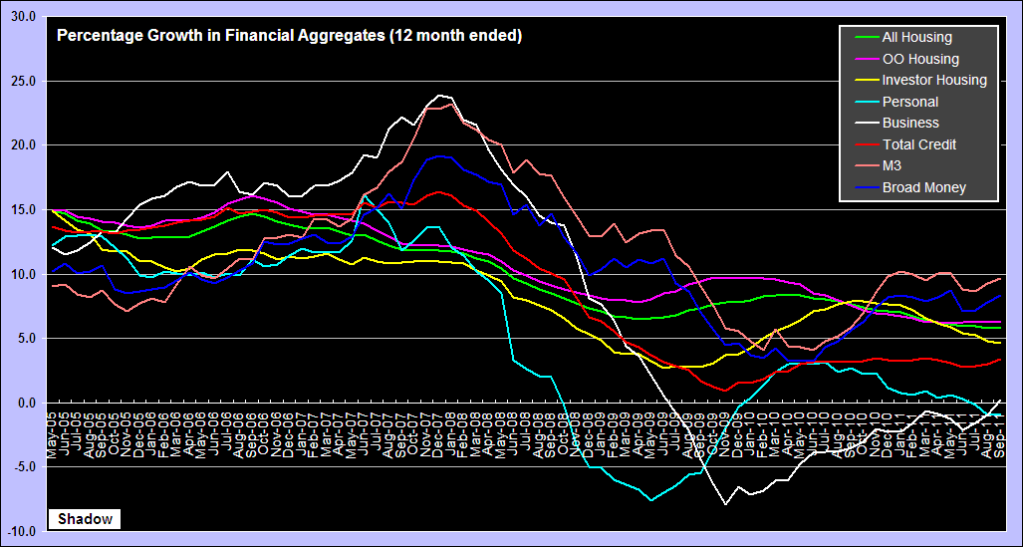Click the 30.0 y-axis label
The image size is (1023, 547).
pos(22,17)
